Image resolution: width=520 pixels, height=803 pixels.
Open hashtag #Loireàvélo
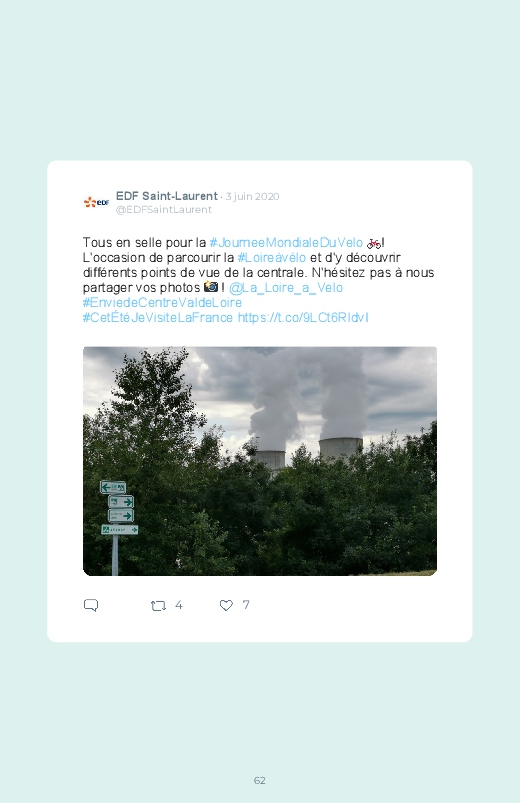pos(272,258)
